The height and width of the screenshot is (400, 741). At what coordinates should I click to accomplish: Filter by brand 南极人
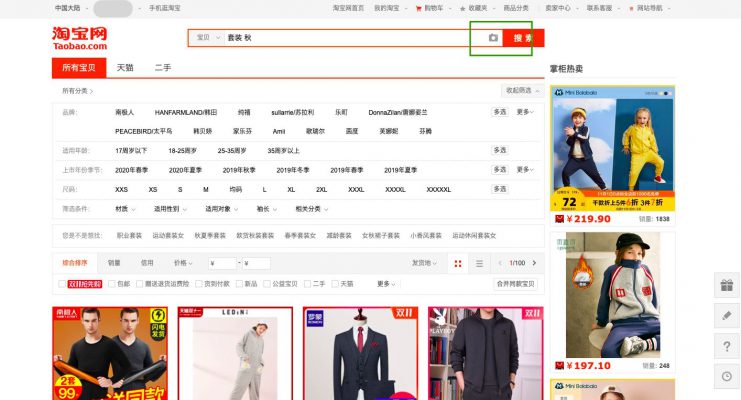pos(124,113)
